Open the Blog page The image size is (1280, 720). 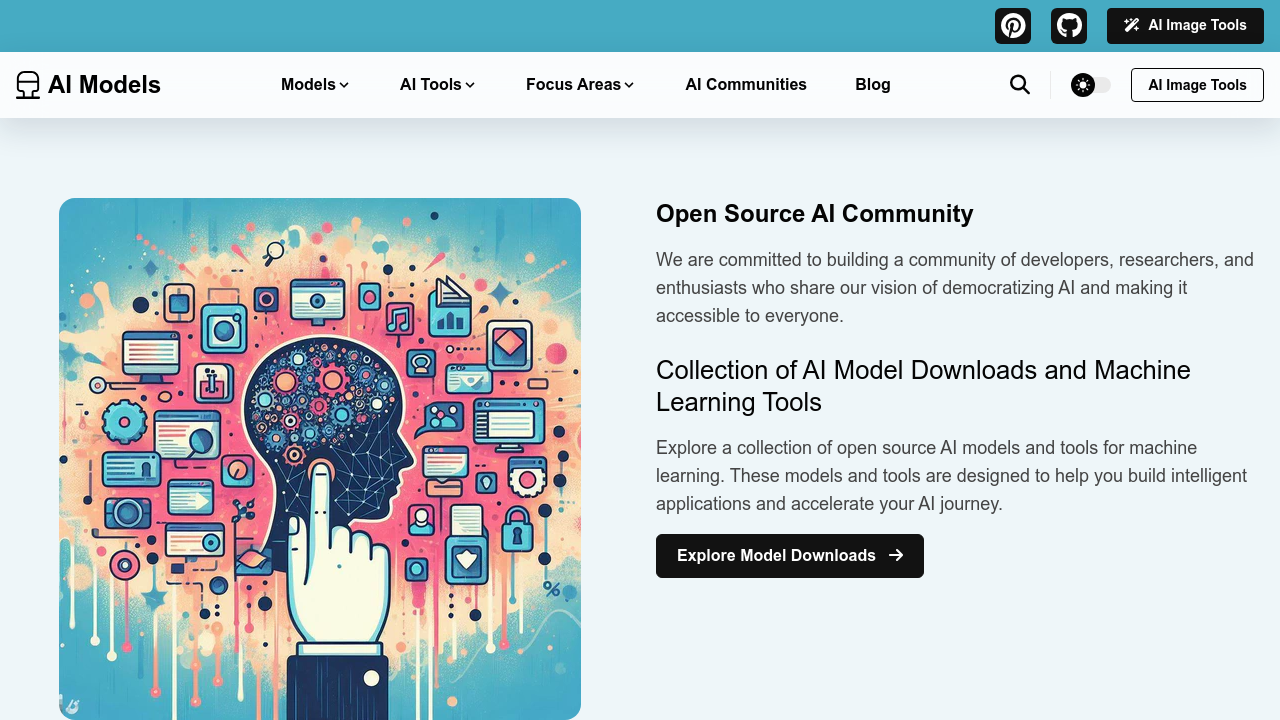(872, 85)
